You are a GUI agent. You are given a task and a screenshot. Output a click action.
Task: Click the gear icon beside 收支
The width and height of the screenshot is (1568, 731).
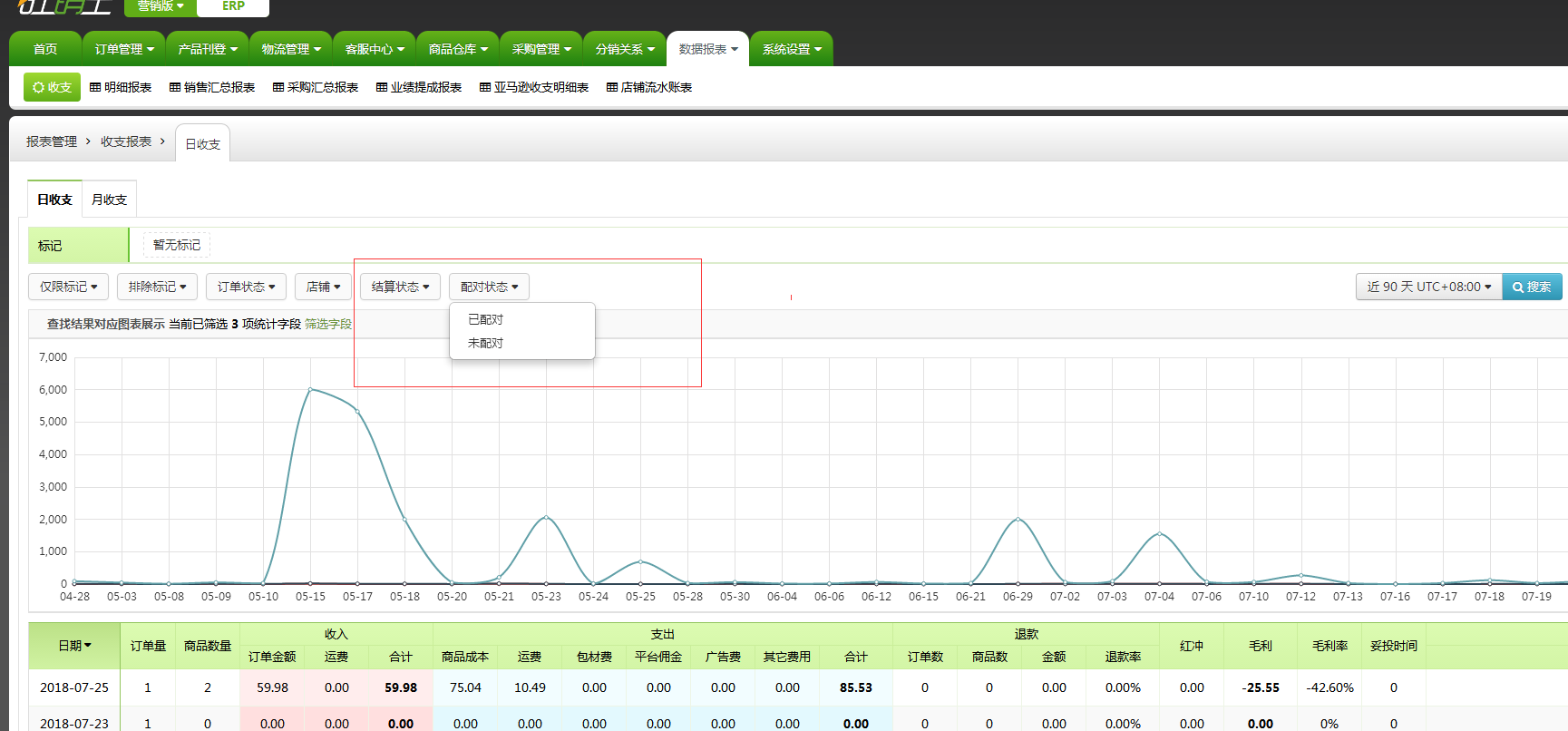click(x=38, y=87)
